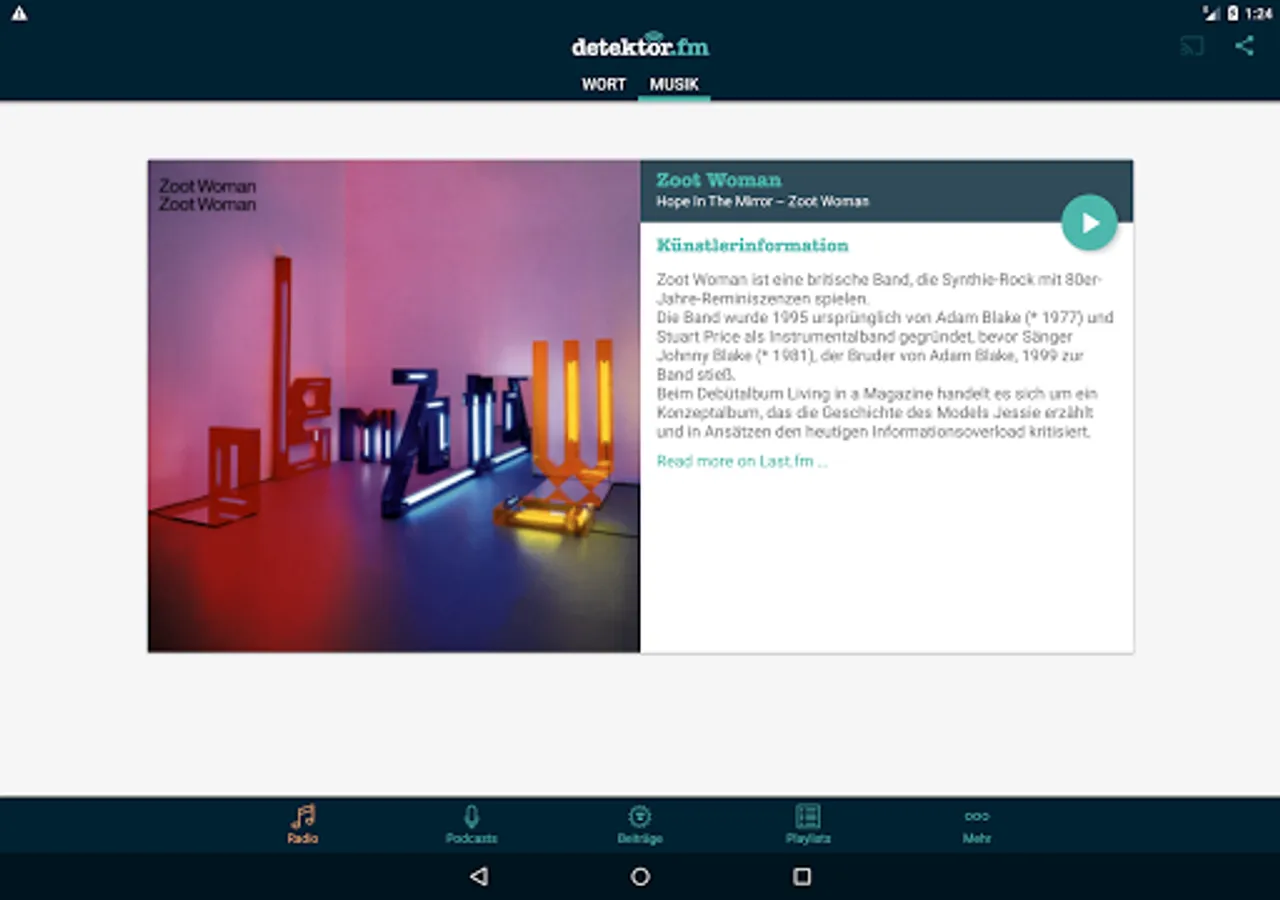Select the MUSIK tab
This screenshot has width=1280, height=900.
[674, 84]
